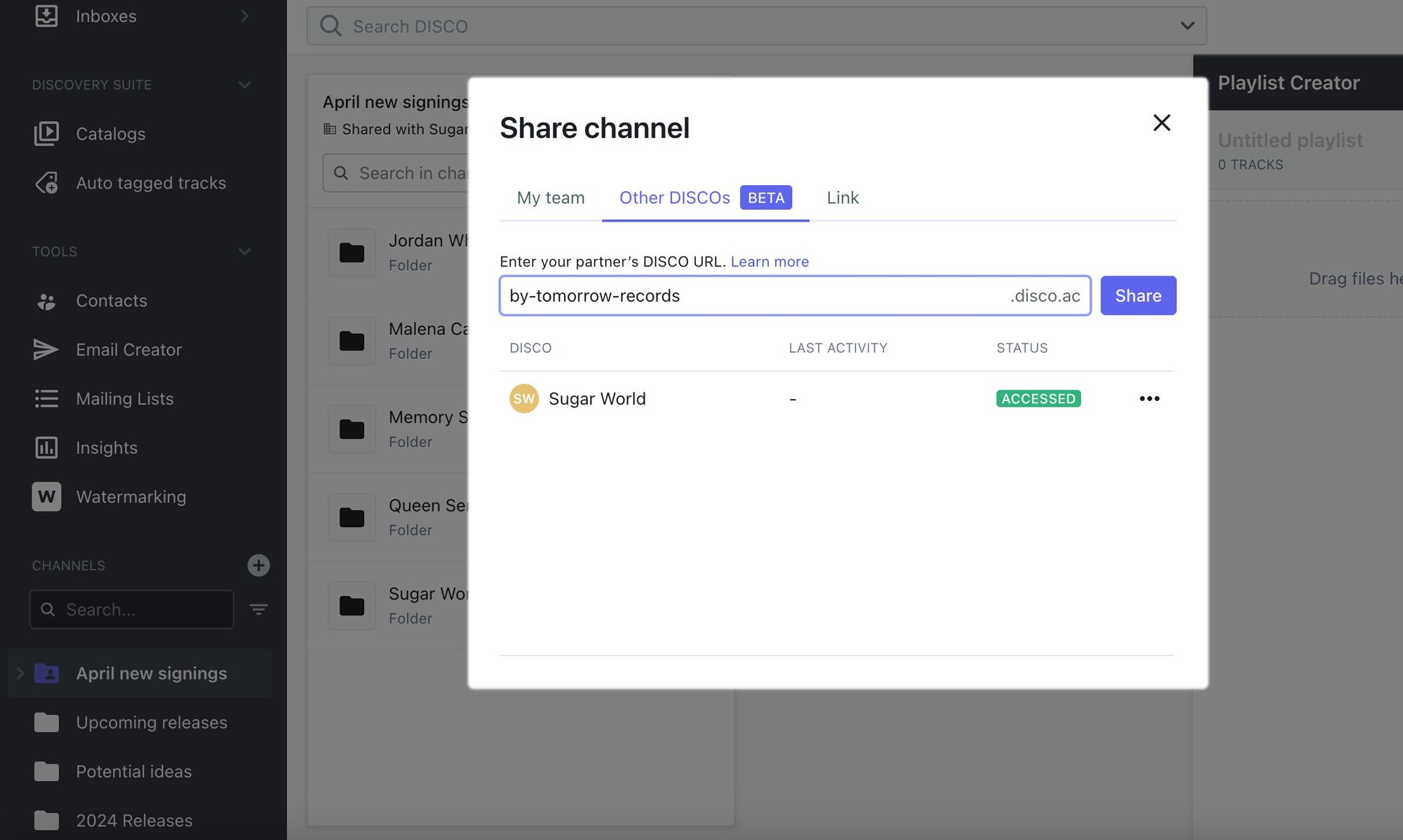1403x840 pixels.
Task: Click the April new signings folder icon
Action: point(46,673)
